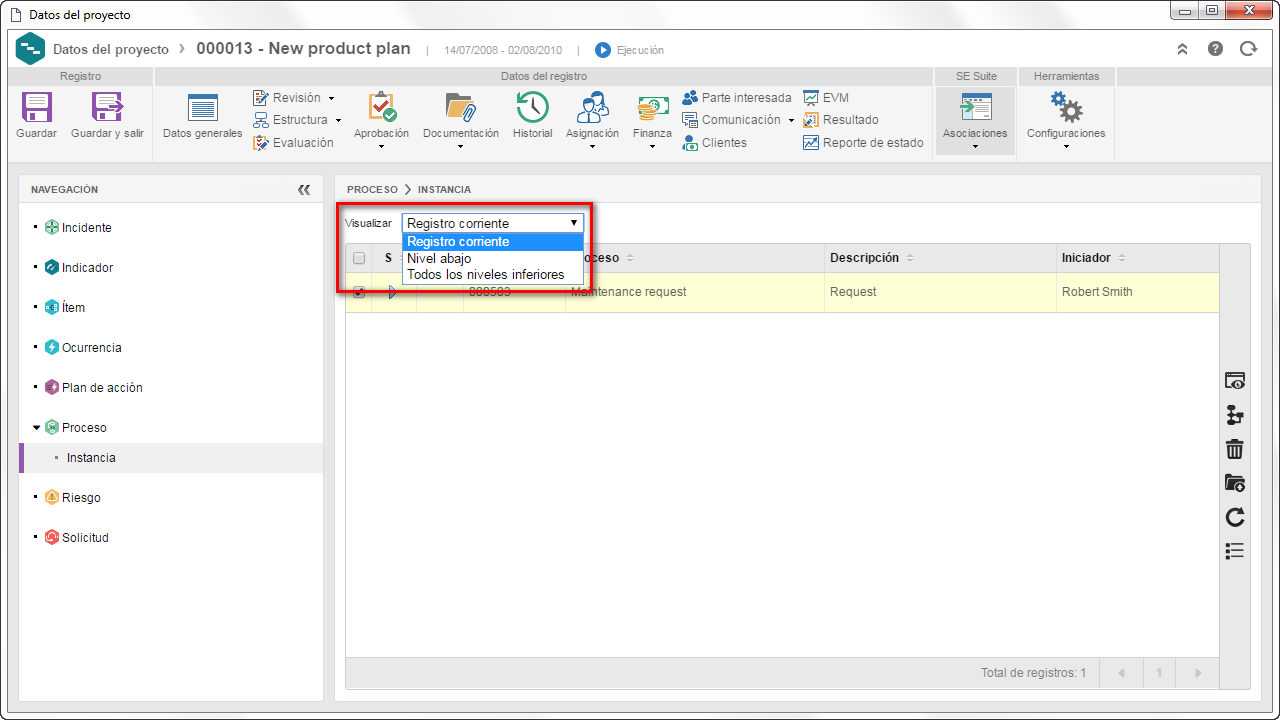Image resolution: width=1280 pixels, height=720 pixels.
Task: Collapse the header with double chevron up
Action: tap(1182, 49)
